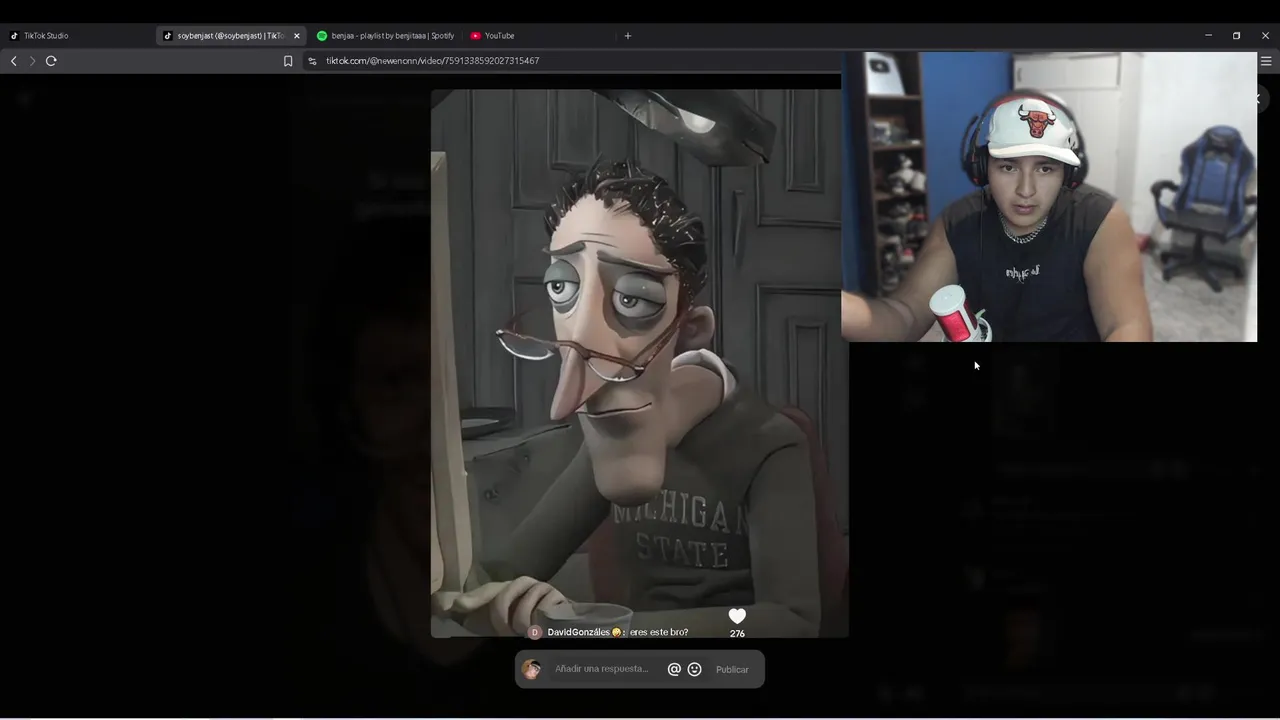Switch to the YouTube tab
This screenshot has width=1280, height=720.
pyautogui.click(x=492, y=36)
